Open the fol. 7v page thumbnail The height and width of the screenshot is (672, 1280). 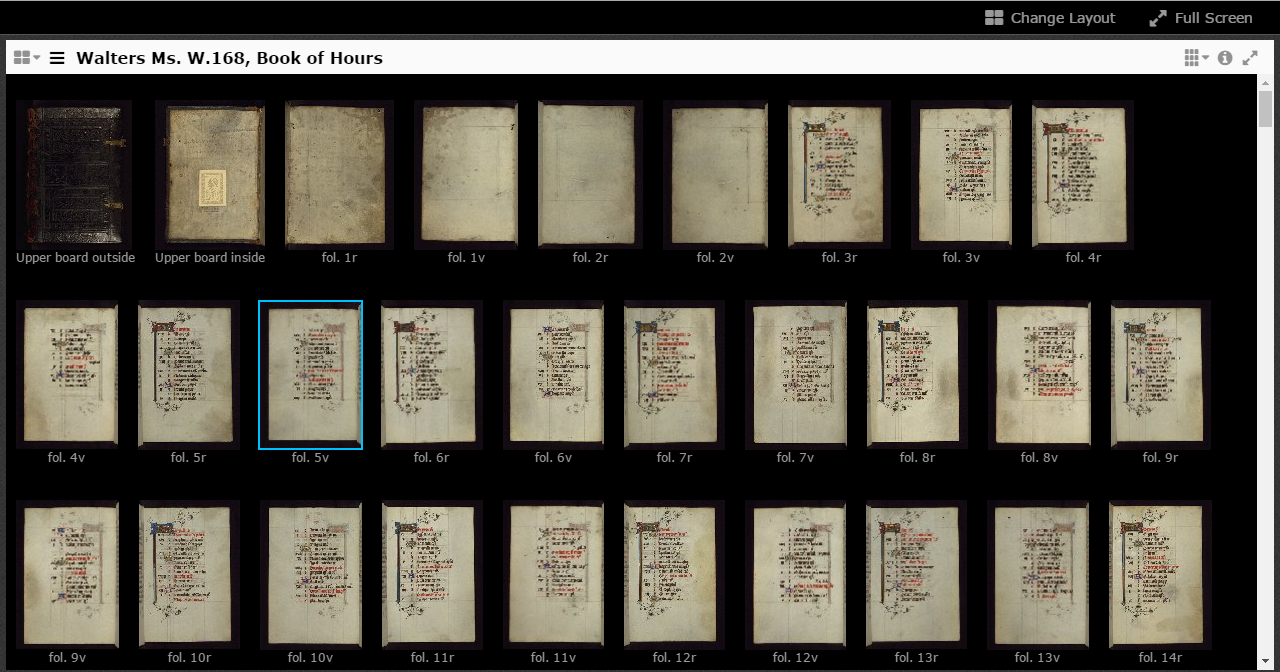click(796, 375)
